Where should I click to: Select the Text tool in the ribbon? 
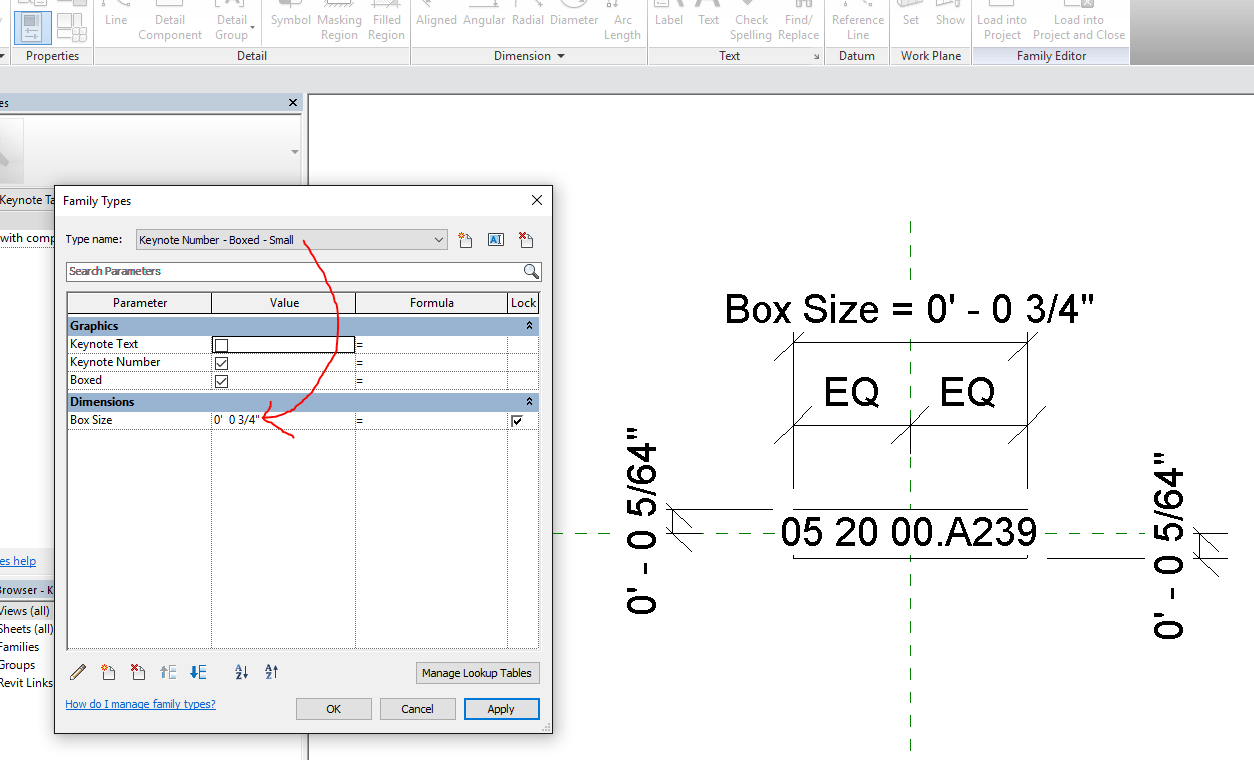(708, 20)
